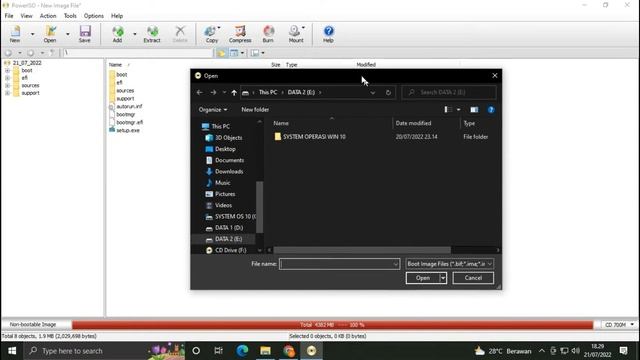The width and height of the screenshot is (640, 360).
Task: Click the navigation pane vertical scrollbar
Action: tap(259, 207)
